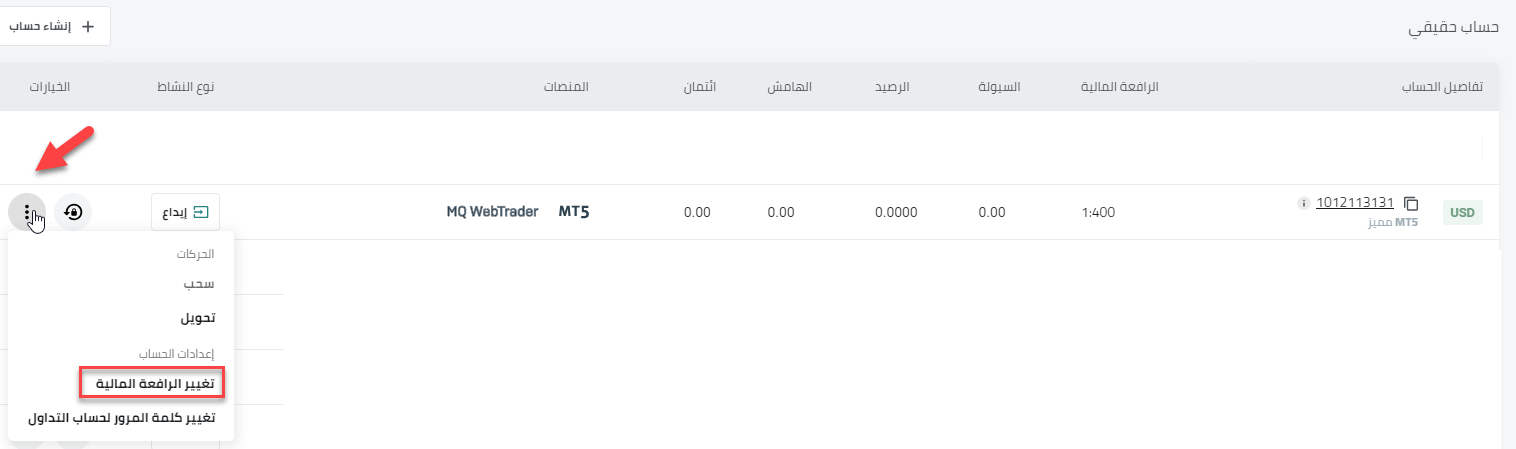Viewport: 1516px width, 449px height.
Task: Click the 1:400 leverage value
Action: pos(1098,212)
